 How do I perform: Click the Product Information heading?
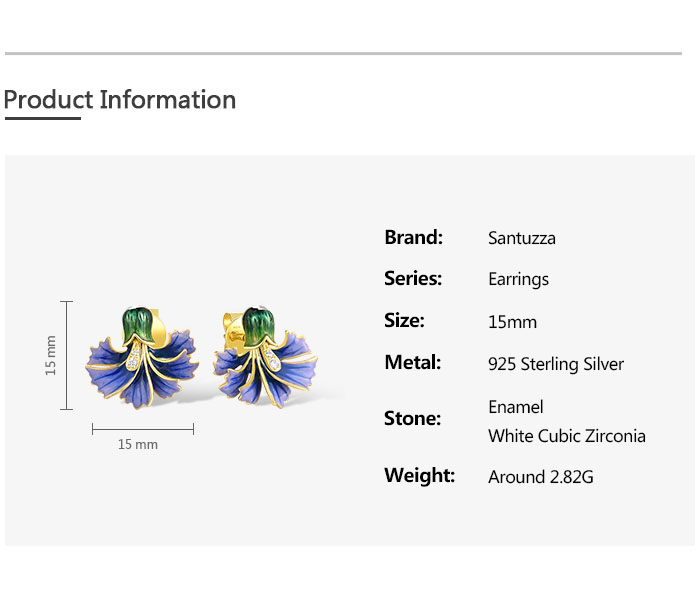click(120, 100)
